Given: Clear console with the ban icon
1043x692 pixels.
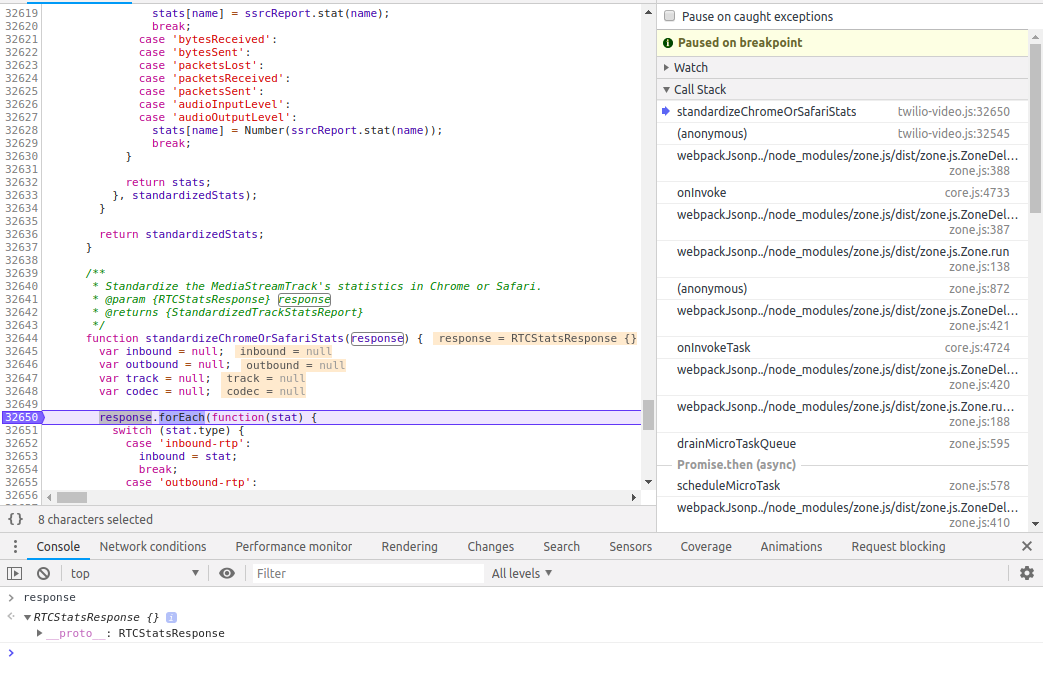Looking at the screenshot, I should (43, 574).
